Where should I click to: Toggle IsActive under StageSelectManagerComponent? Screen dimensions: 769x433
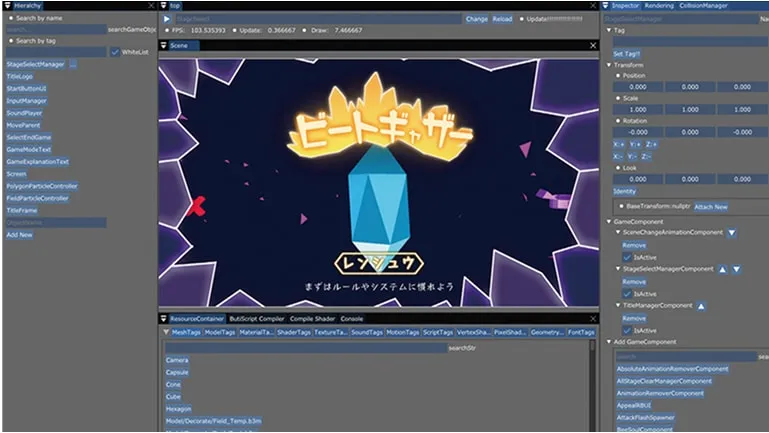[627, 294]
